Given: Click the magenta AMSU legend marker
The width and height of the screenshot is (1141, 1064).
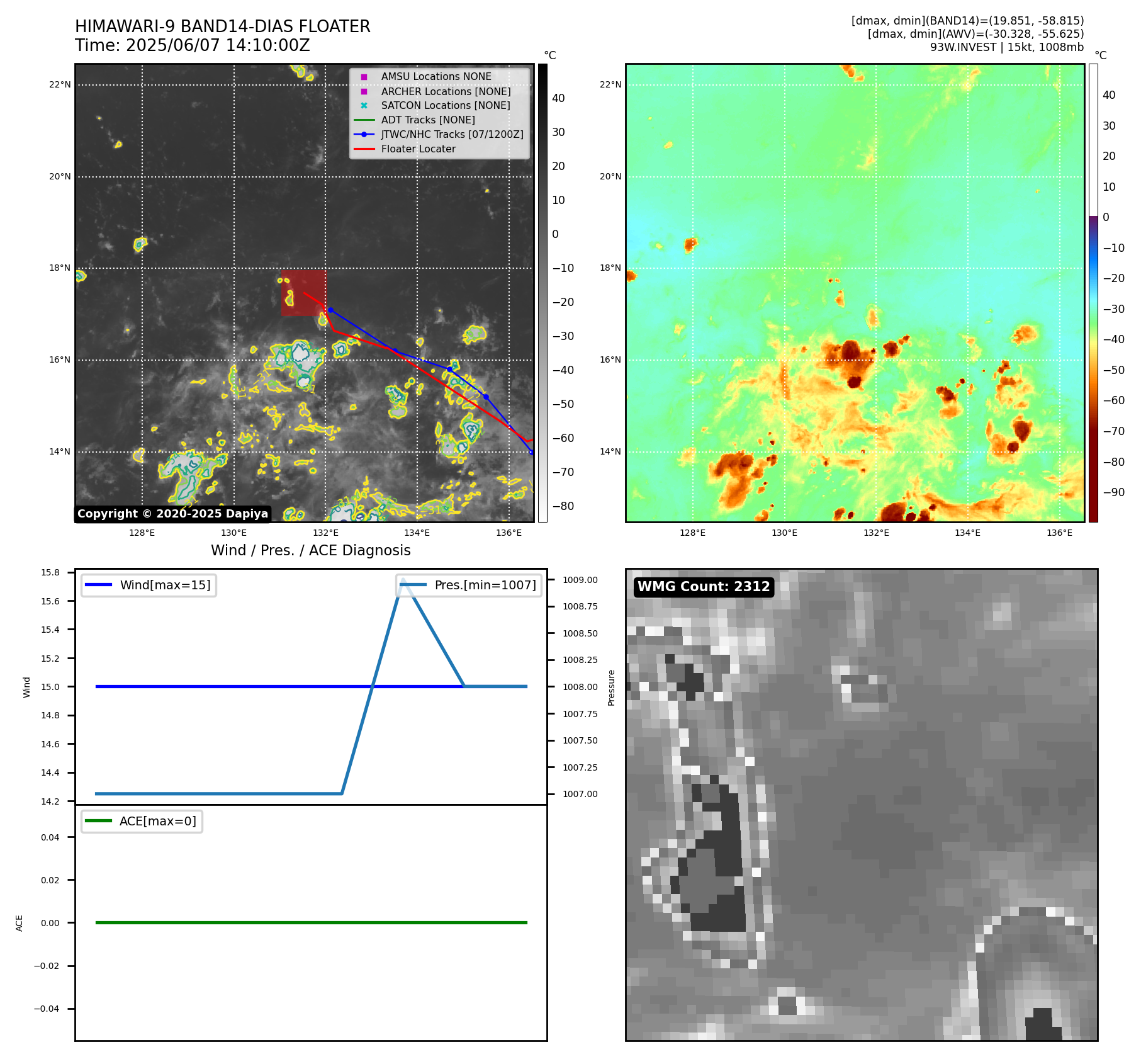Looking at the screenshot, I should (x=364, y=77).
